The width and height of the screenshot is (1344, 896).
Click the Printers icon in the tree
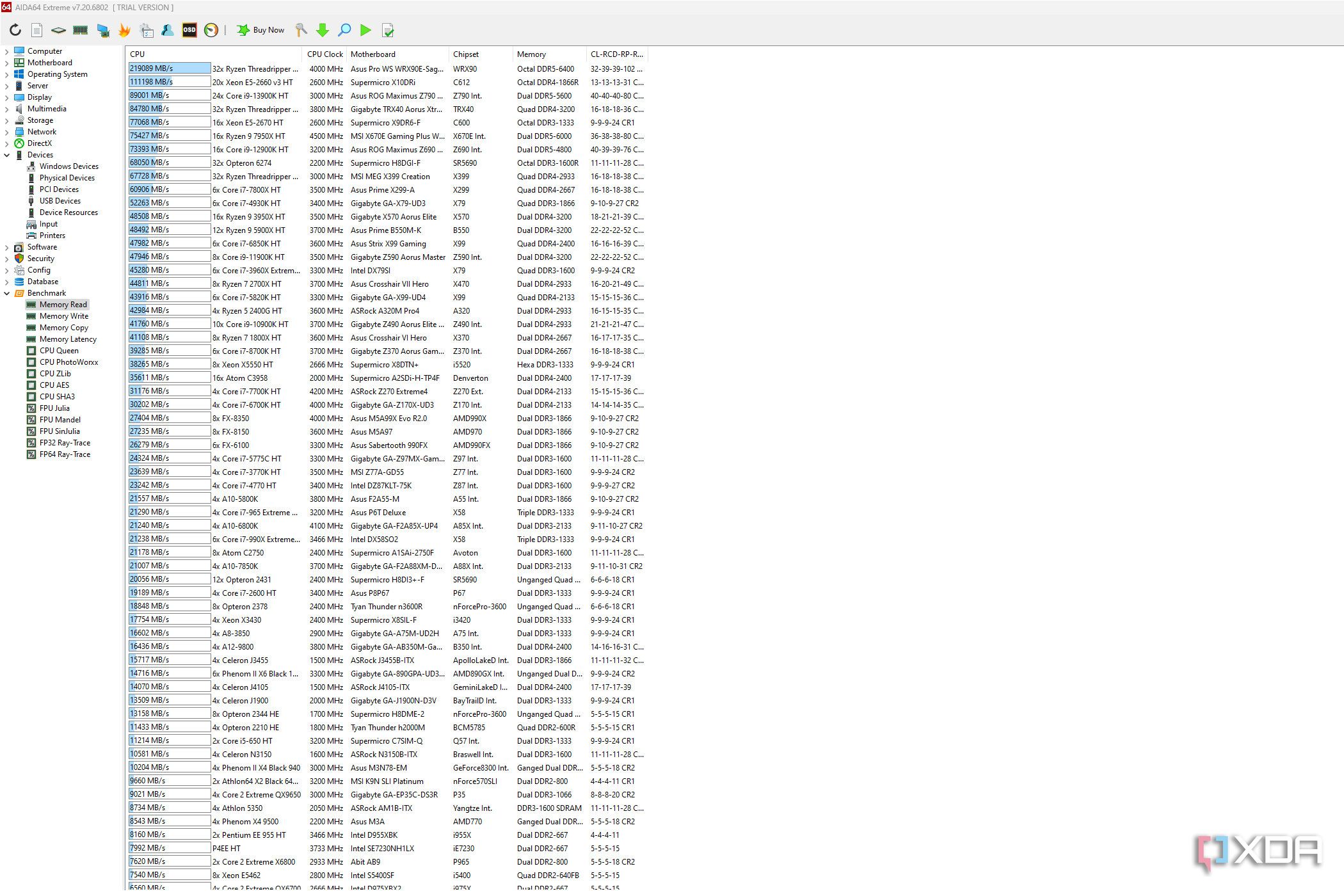coord(31,236)
